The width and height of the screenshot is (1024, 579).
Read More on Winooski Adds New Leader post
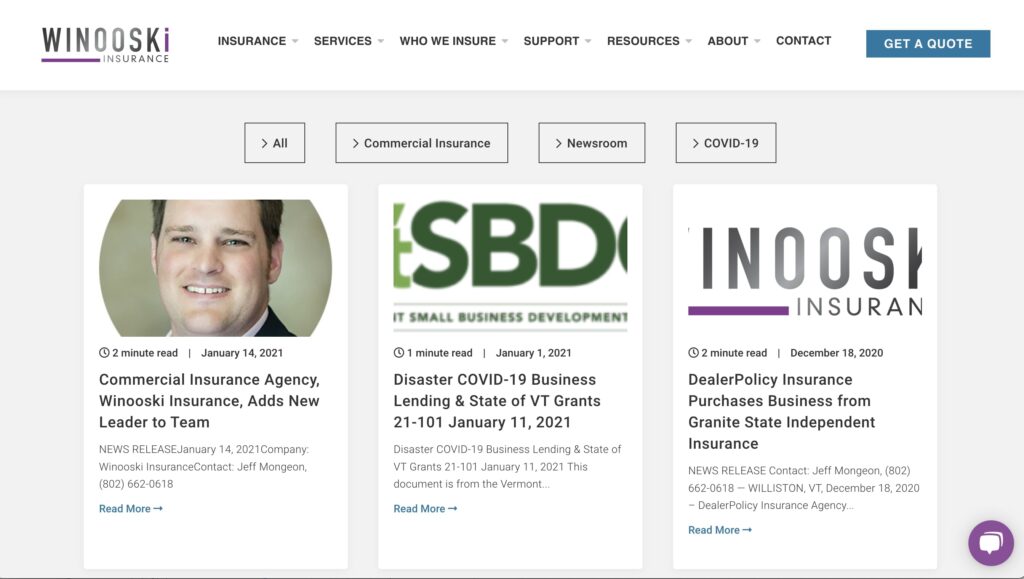tap(131, 509)
